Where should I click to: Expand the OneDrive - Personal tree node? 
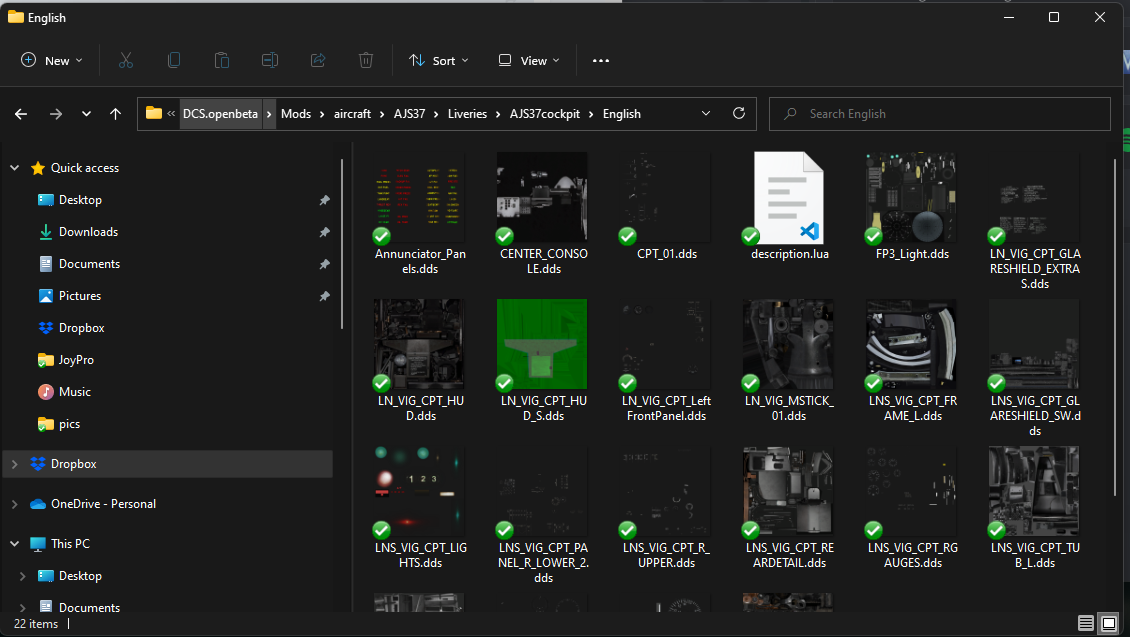14,504
